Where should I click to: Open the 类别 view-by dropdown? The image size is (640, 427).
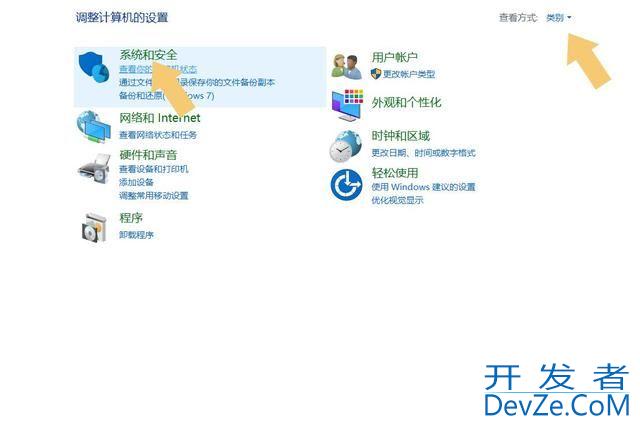558,18
